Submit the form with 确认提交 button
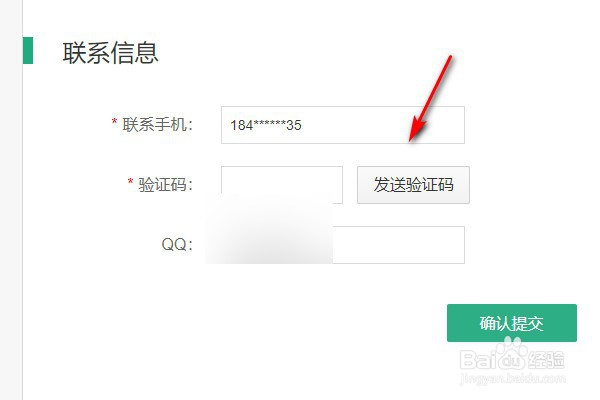This screenshot has height=400, width=600. [x=512, y=323]
